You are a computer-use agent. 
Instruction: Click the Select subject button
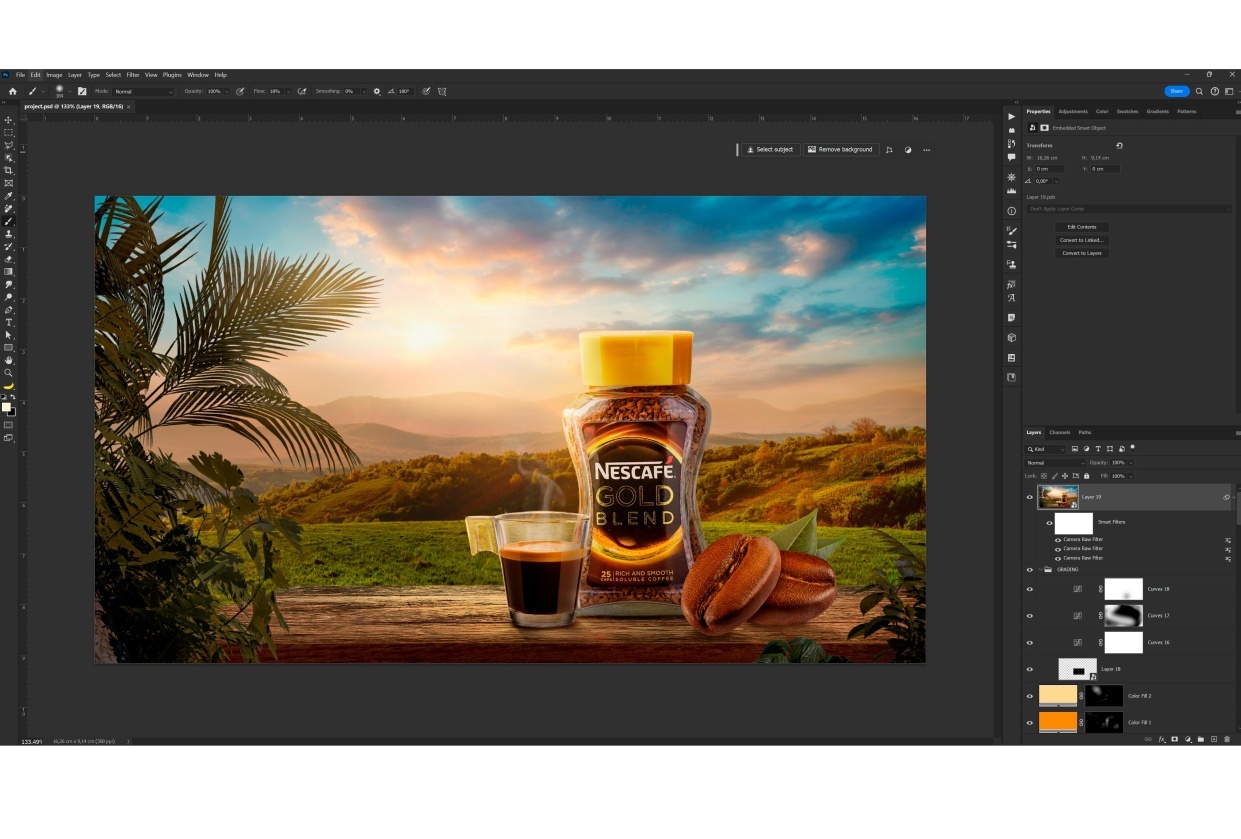pos(770,150)
